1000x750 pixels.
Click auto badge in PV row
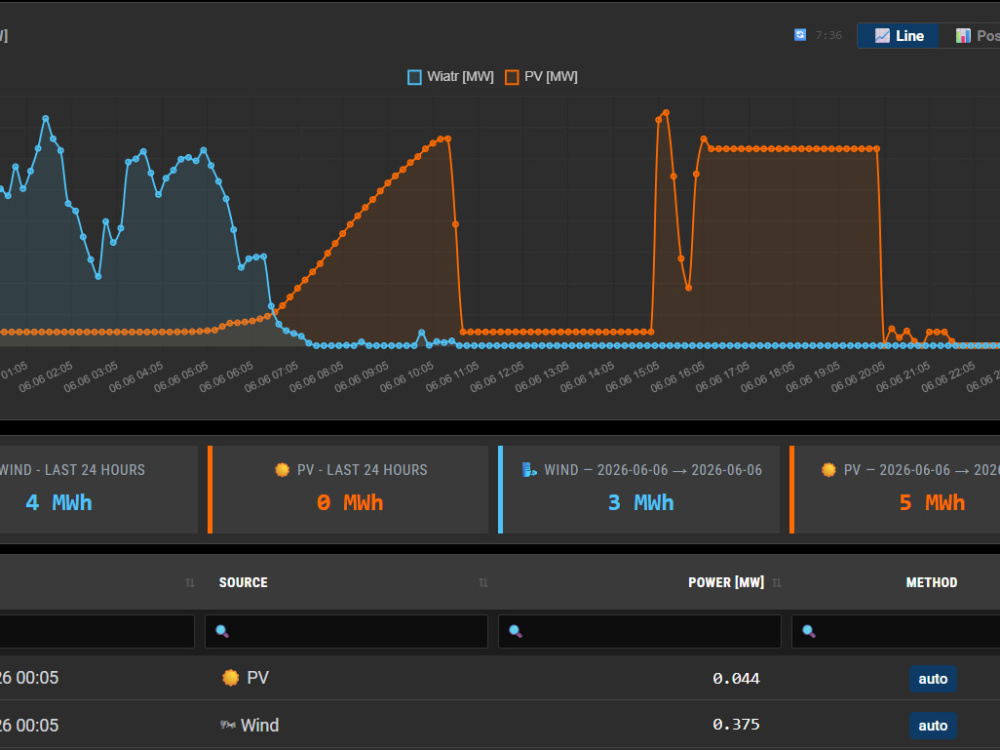pos(932,679)
